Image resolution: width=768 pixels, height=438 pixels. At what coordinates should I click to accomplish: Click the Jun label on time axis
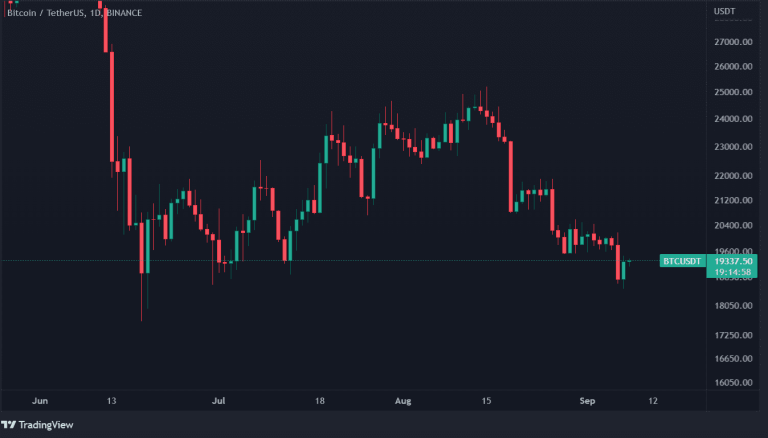click(40, 399)
